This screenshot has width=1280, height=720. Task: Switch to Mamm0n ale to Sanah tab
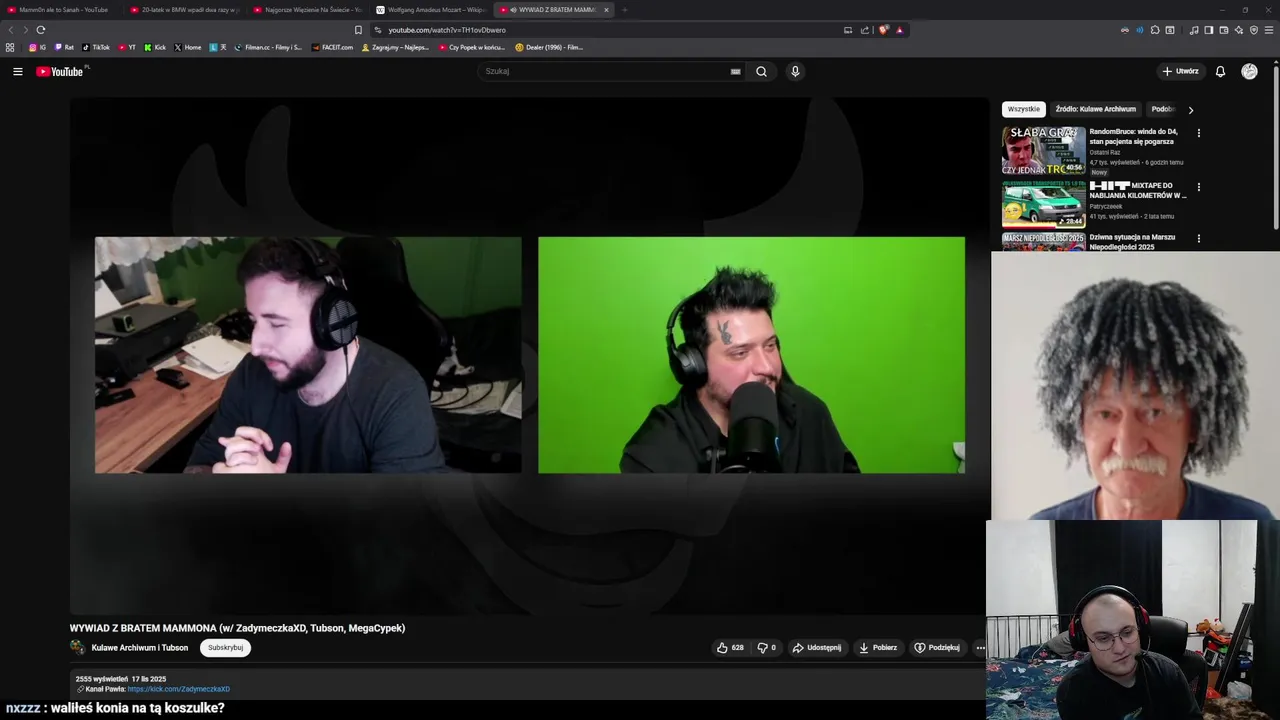tap(62, 10)
